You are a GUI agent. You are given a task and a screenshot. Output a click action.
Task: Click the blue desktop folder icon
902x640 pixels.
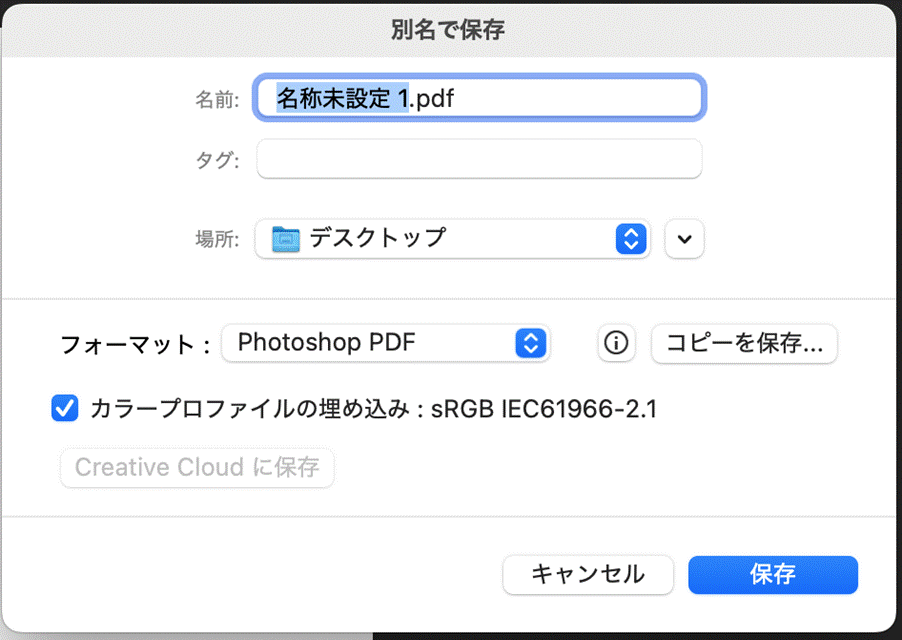286,239
